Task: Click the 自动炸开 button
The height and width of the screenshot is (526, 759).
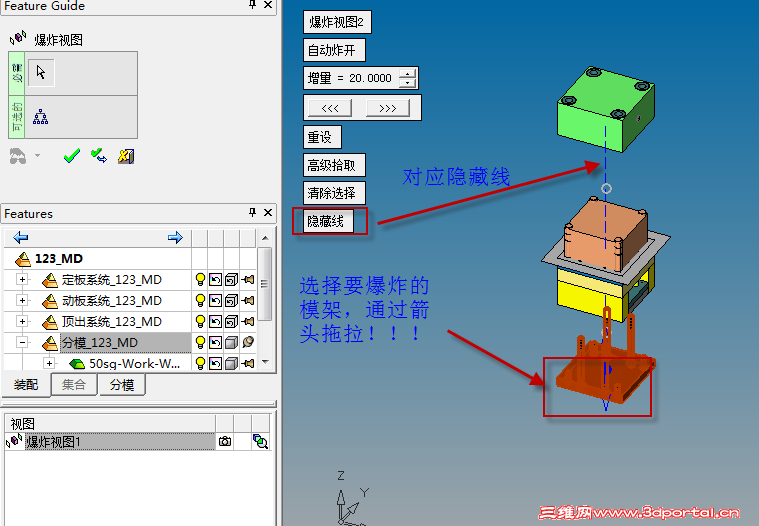Action: 334,50
